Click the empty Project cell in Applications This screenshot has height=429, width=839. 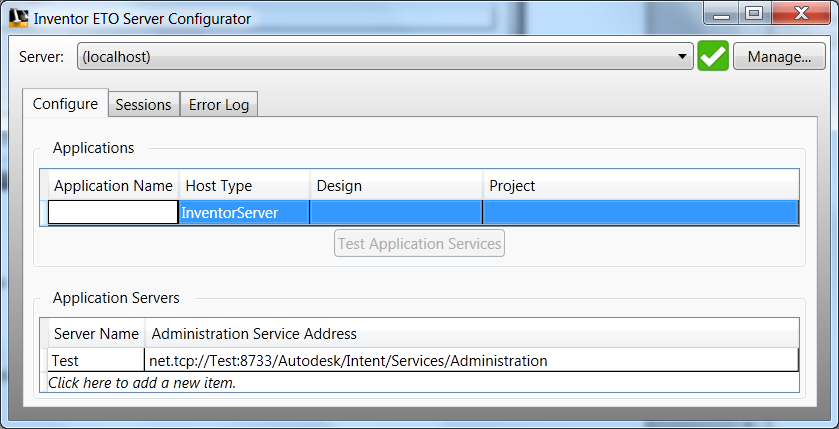pos(640,212)
